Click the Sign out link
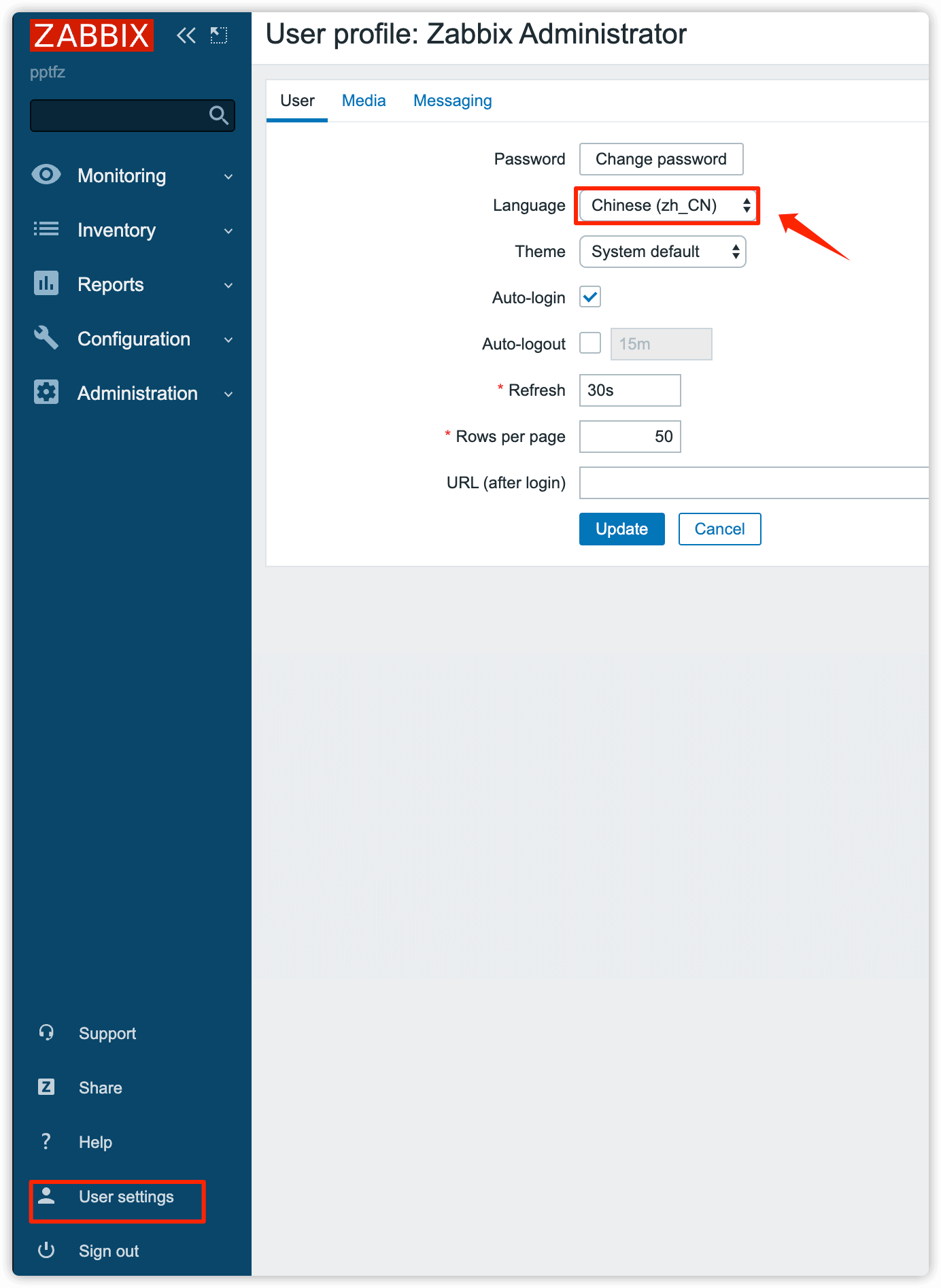Screen dimensions: 941x1288 click(109, 1251)
